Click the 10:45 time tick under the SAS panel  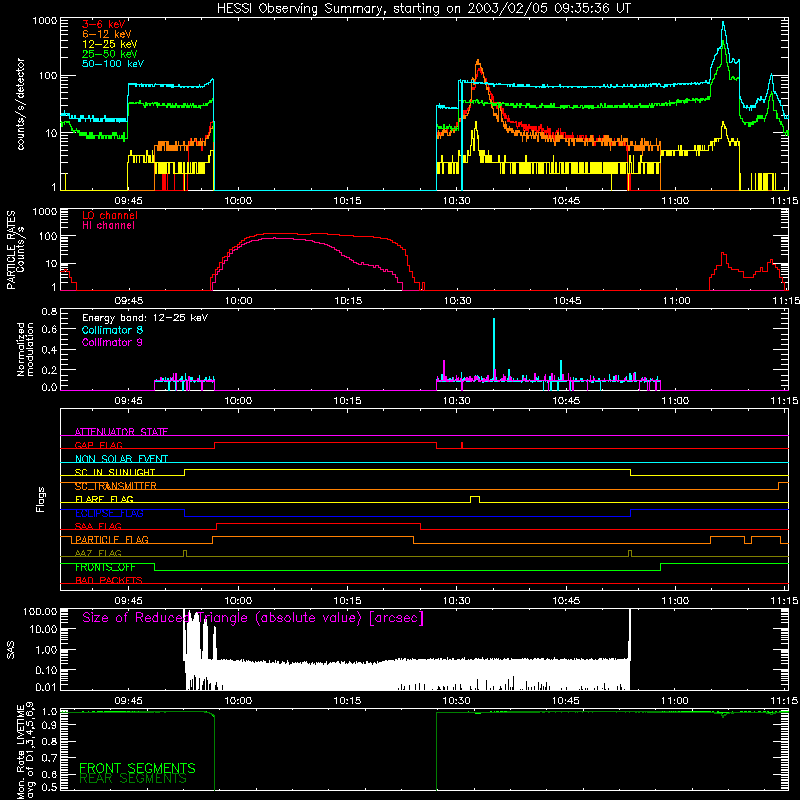[x=566, y=701]
